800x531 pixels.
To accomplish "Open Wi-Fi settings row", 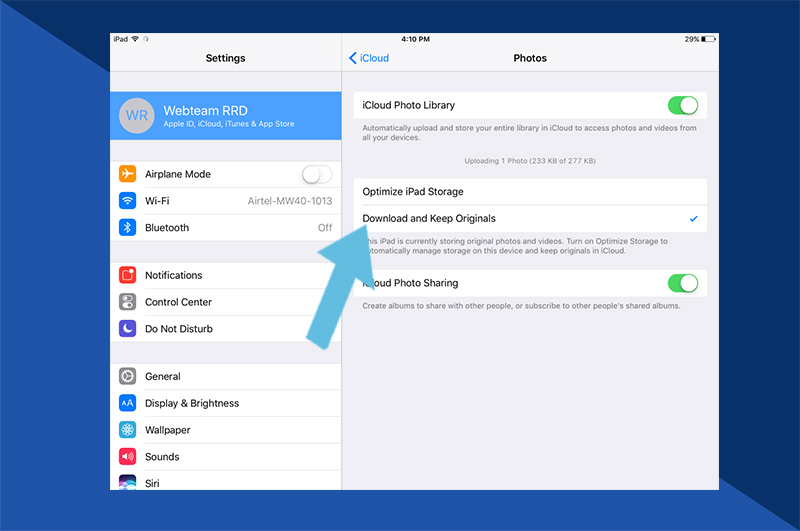I will point(226,200).
